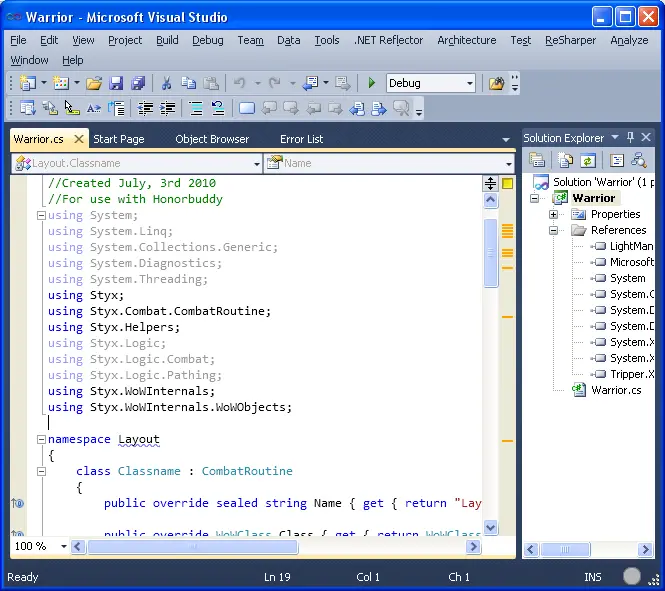The image size is (665, 591).
Task: Click the Cut scissors icon
Action: [166, 83]
